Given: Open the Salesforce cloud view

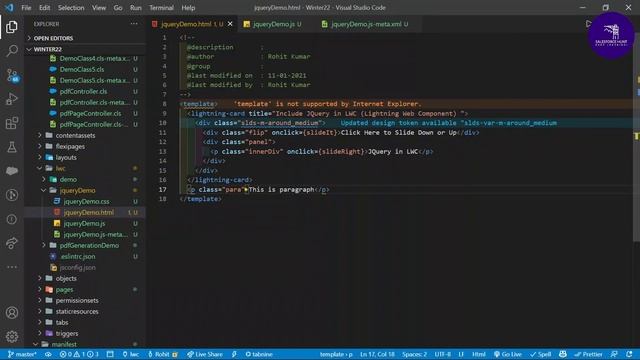Looking at the screenshot, I should 12,171.
